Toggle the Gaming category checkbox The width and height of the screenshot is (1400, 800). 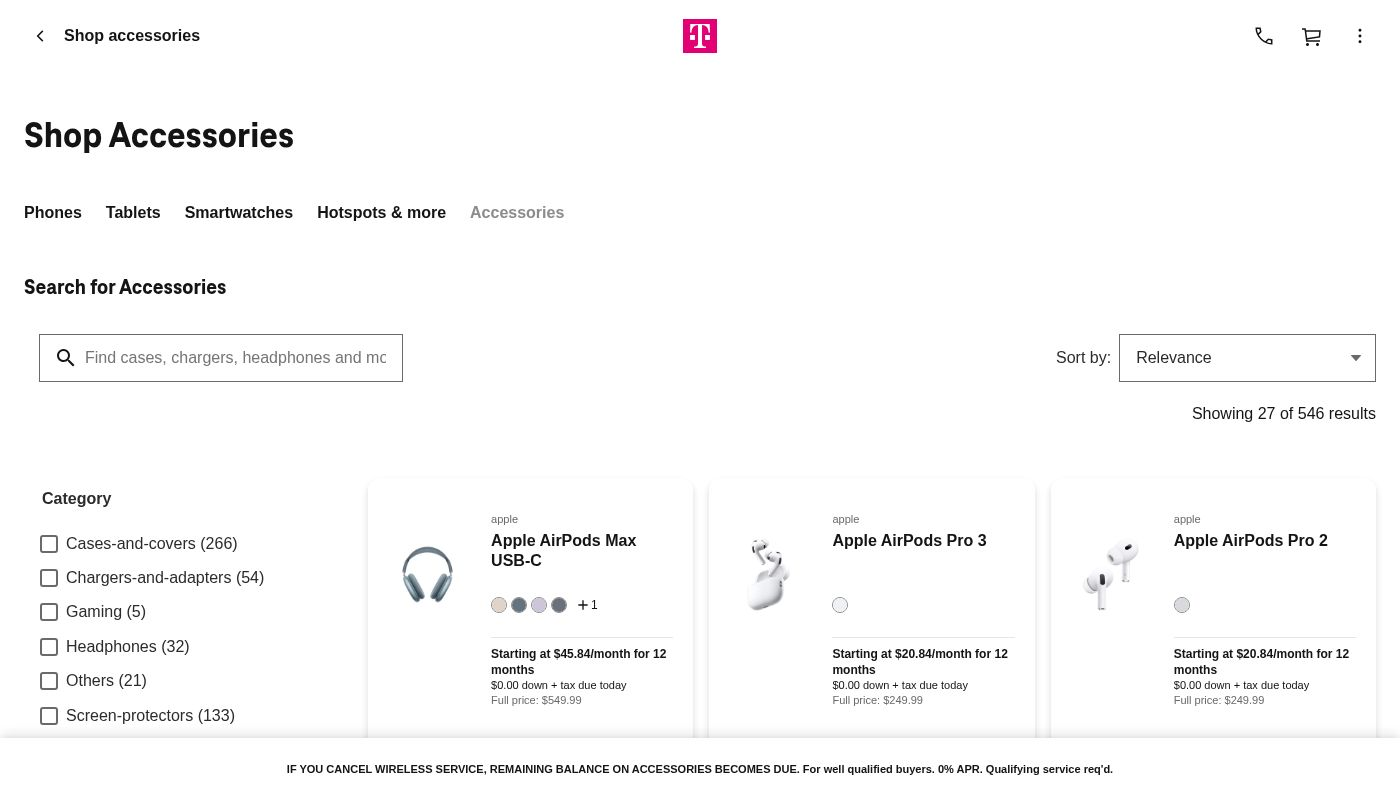coord(49,612)
